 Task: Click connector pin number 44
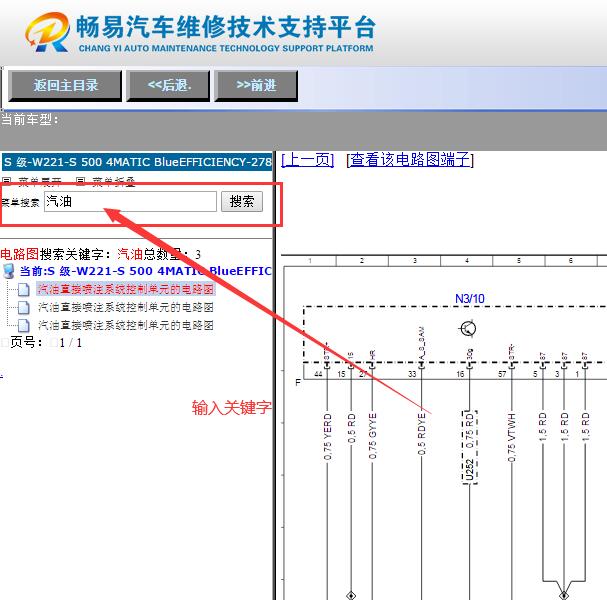pos(318,374)
